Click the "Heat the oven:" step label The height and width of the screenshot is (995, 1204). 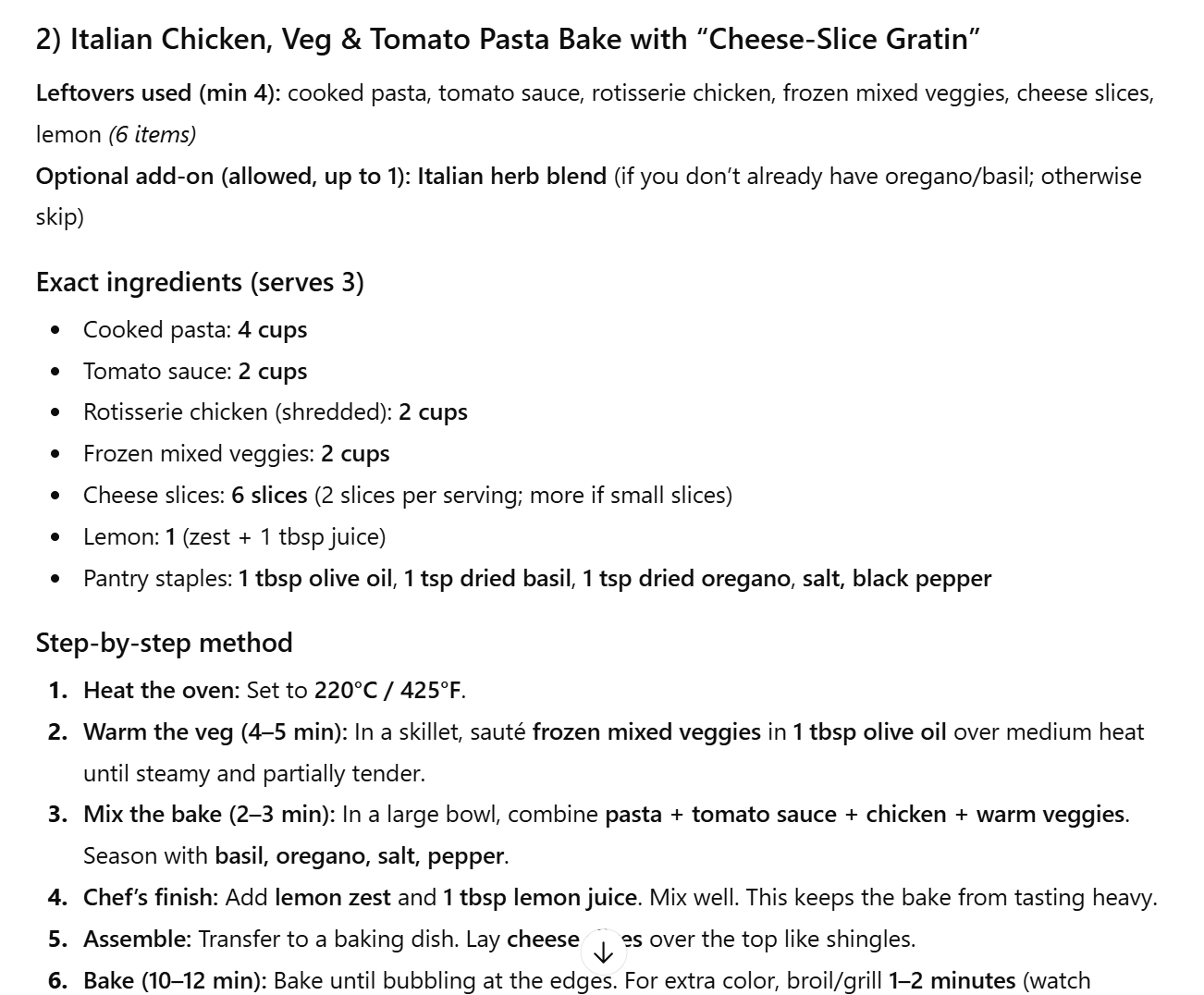pos(161,691)
